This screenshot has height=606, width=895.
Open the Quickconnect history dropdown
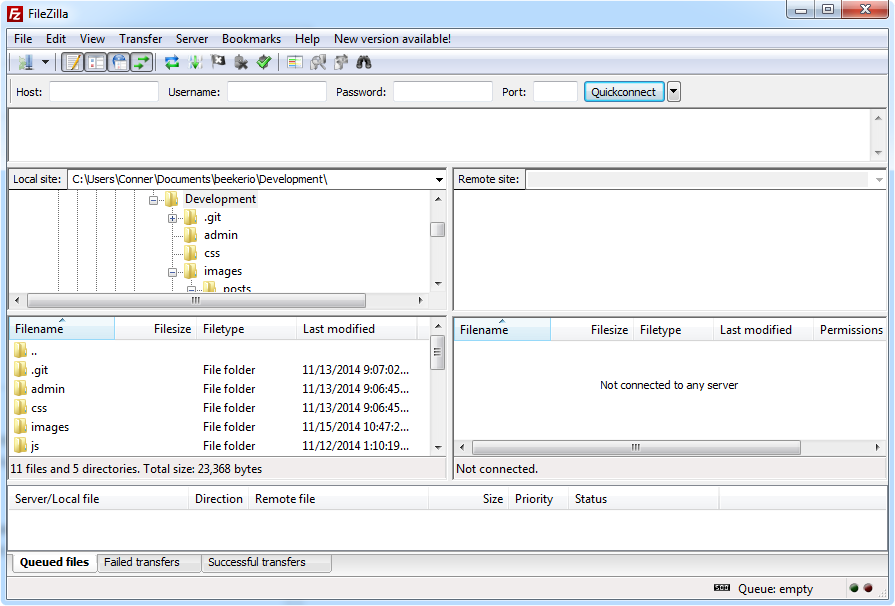[674, 91]
